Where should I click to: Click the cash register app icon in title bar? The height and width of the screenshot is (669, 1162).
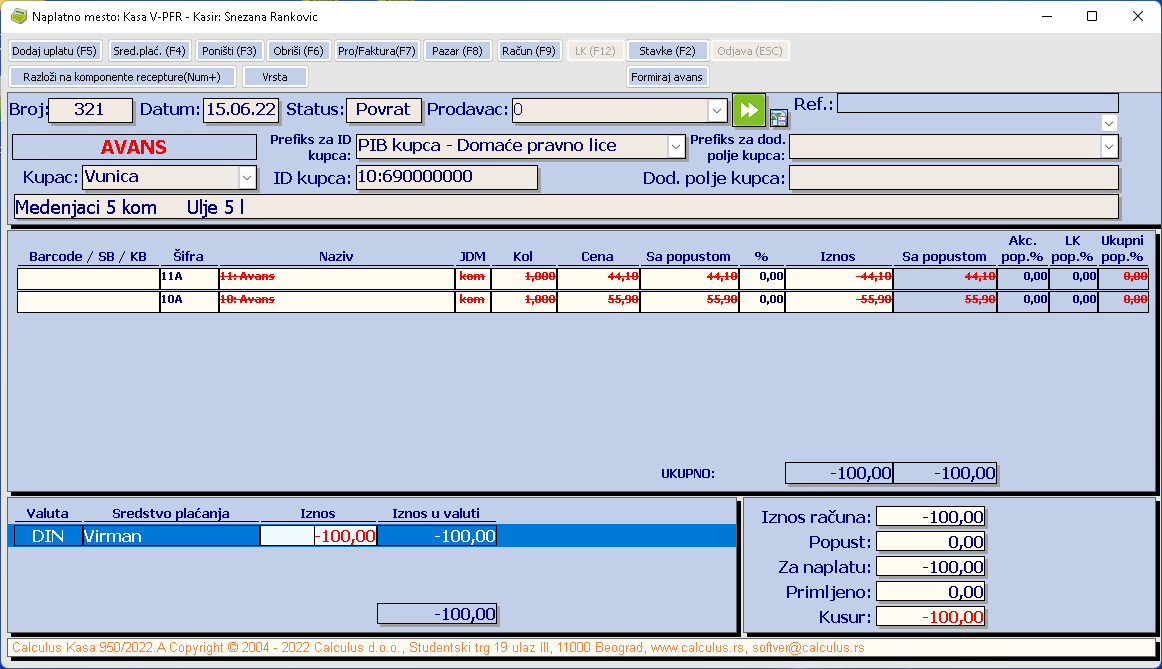click(19, 16)
